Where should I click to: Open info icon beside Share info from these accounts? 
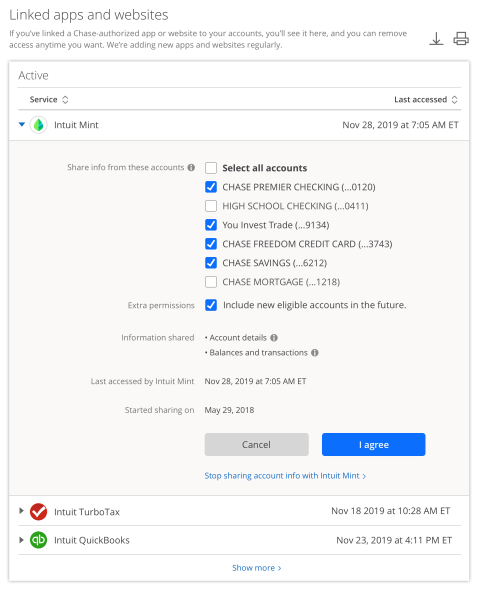click(x=191, y=167)
